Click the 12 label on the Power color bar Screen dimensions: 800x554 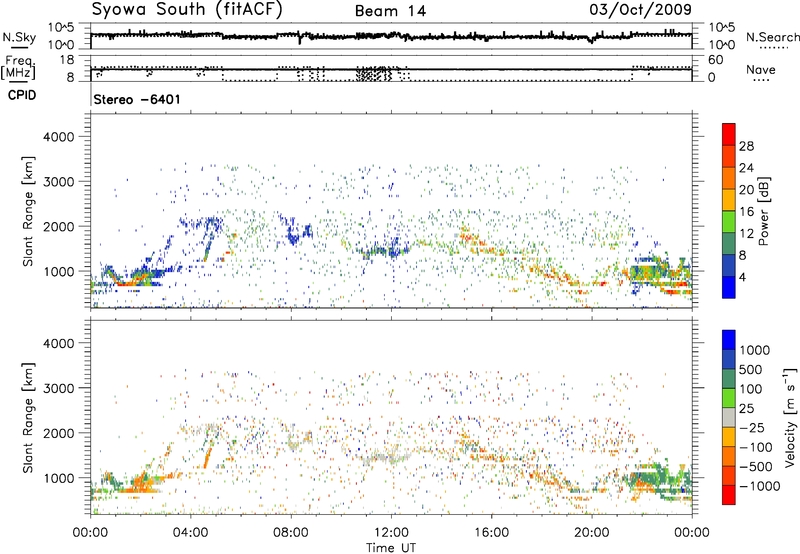click(746, 234)
